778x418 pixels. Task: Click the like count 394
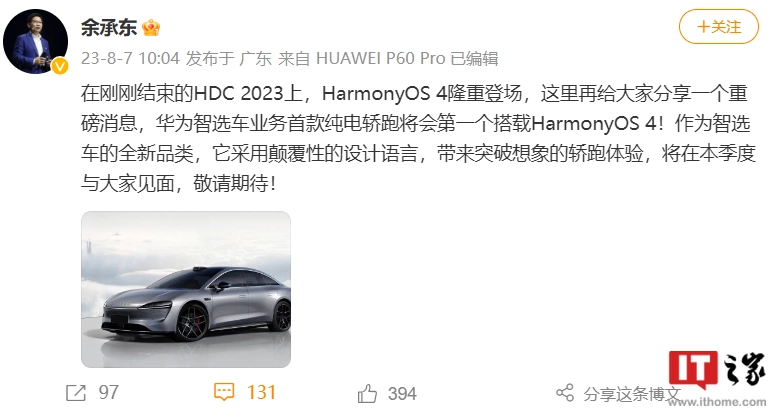tap(402, 394)
